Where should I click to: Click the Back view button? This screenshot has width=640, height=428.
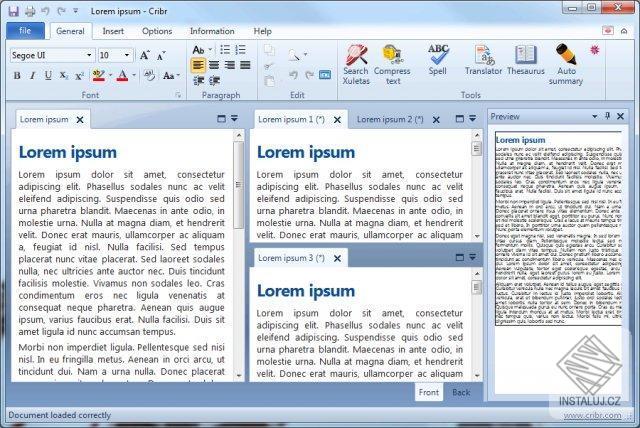[x=461, y=392]
